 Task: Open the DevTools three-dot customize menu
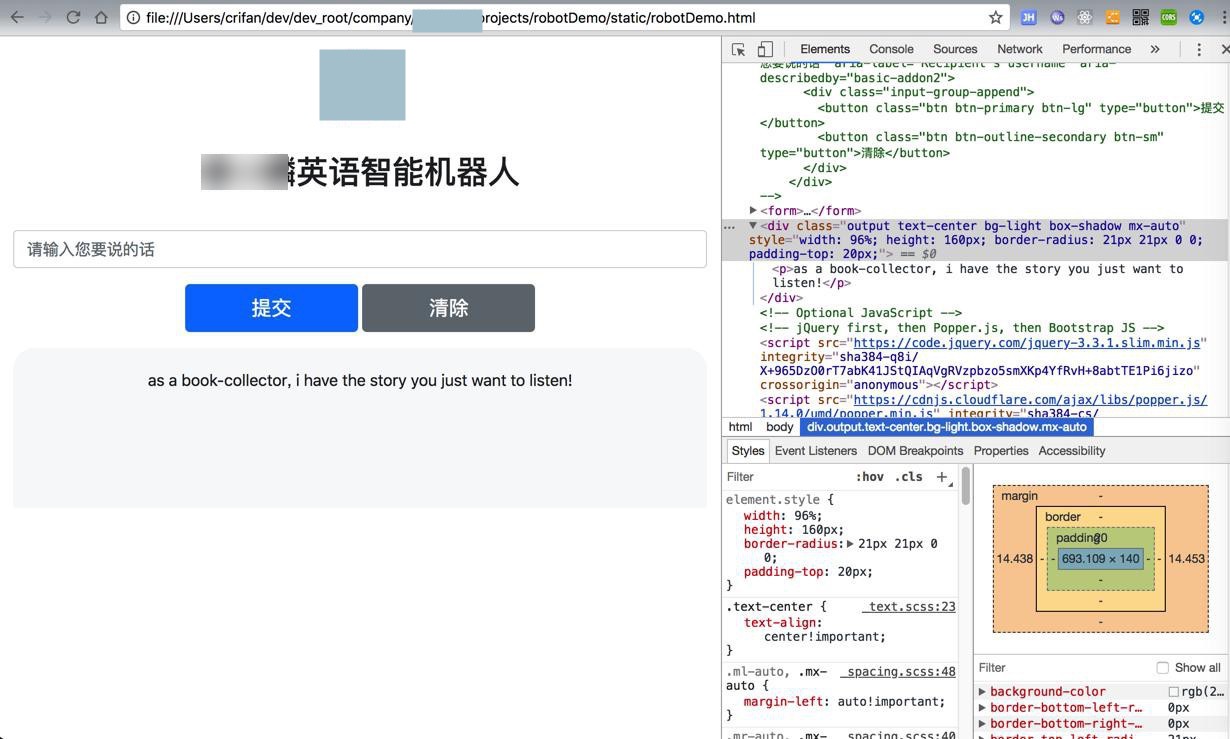point(1199,49)
